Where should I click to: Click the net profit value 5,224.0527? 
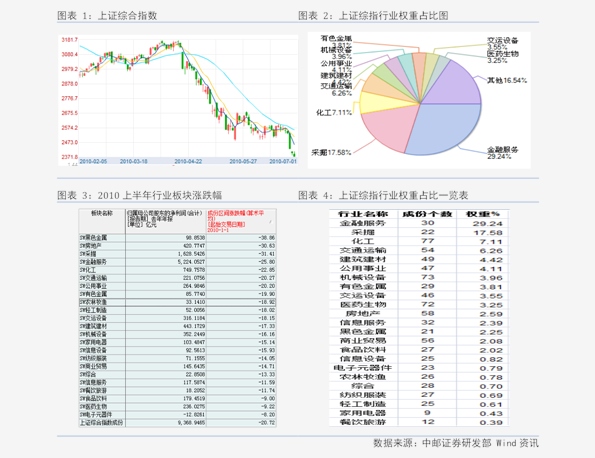pos(191,262)
